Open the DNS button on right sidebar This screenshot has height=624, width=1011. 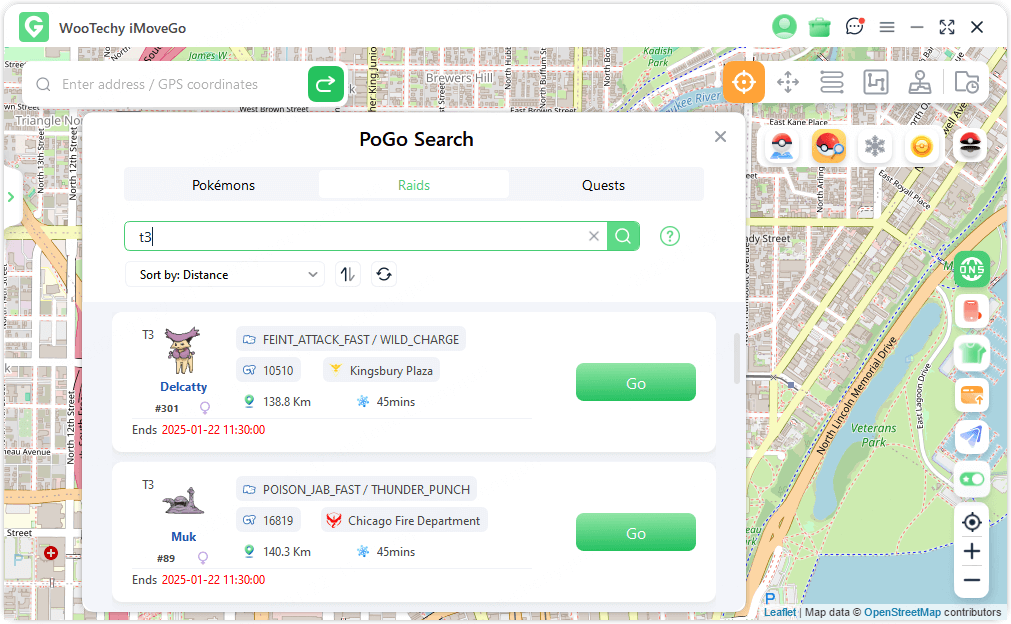[x=971, y=268]
